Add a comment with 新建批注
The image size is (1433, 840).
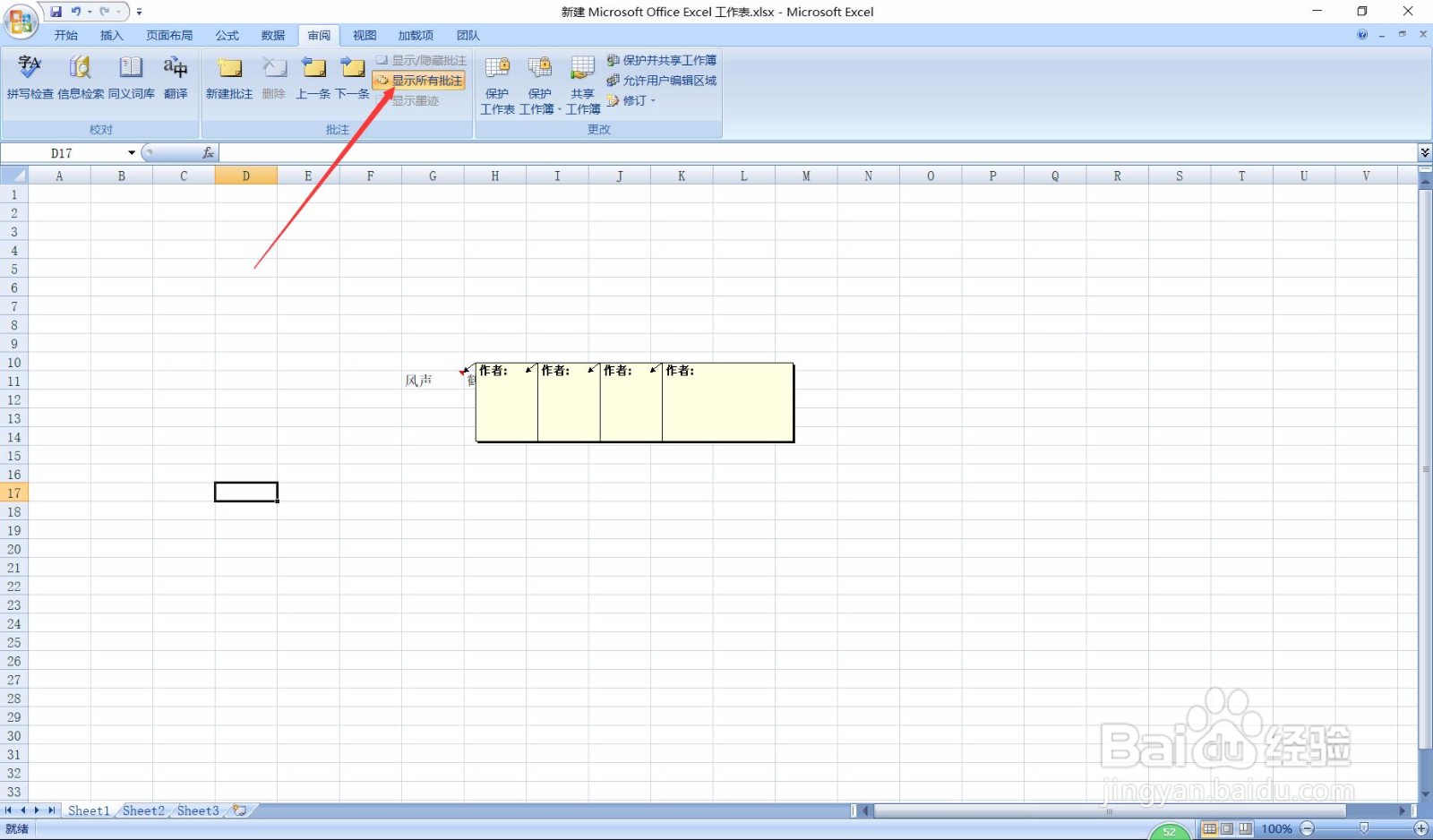[x=229, y=78]
